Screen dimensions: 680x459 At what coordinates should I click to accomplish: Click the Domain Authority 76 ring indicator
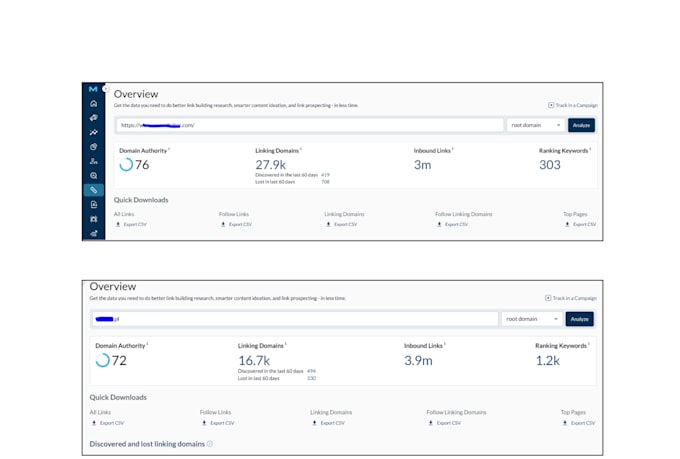(x=126, y=165)
